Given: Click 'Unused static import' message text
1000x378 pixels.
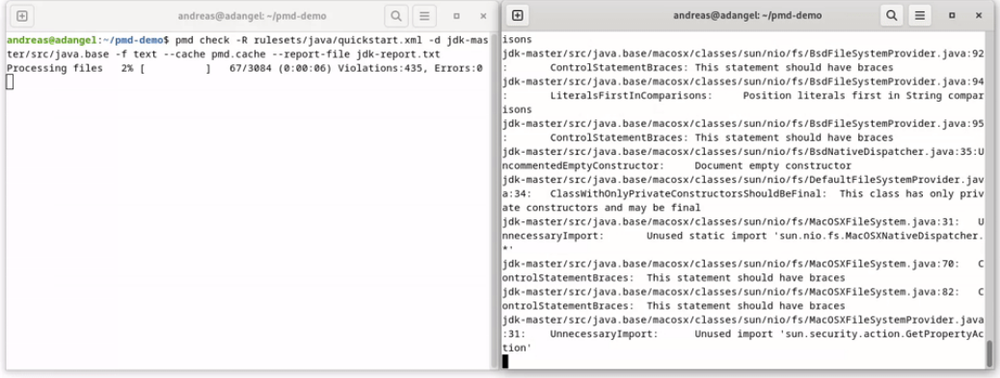Looking at the screenshot, I should [814, 236].
